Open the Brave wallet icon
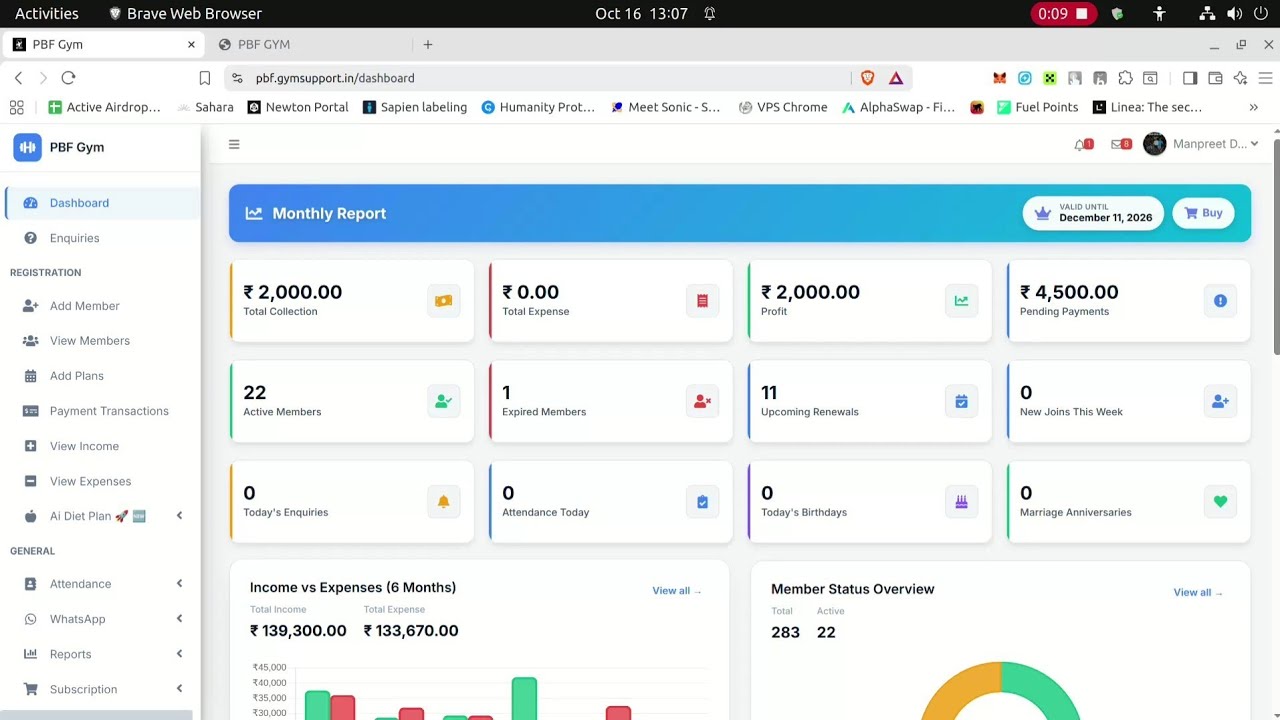Viewport: 1280px width, 720px height. 1216,78
